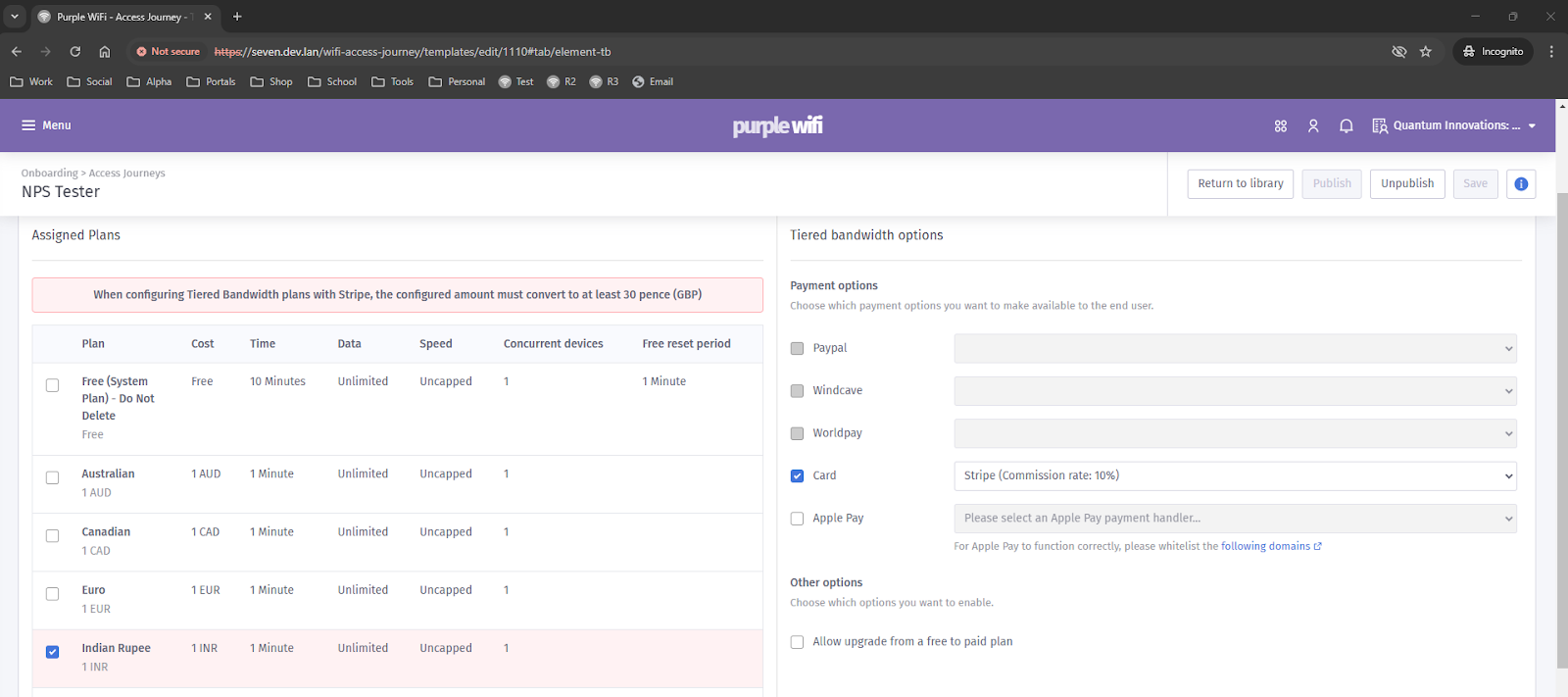1568x697 pixels.
Task: Bookmark this page with the star icon
Action: click(1426, 51)
